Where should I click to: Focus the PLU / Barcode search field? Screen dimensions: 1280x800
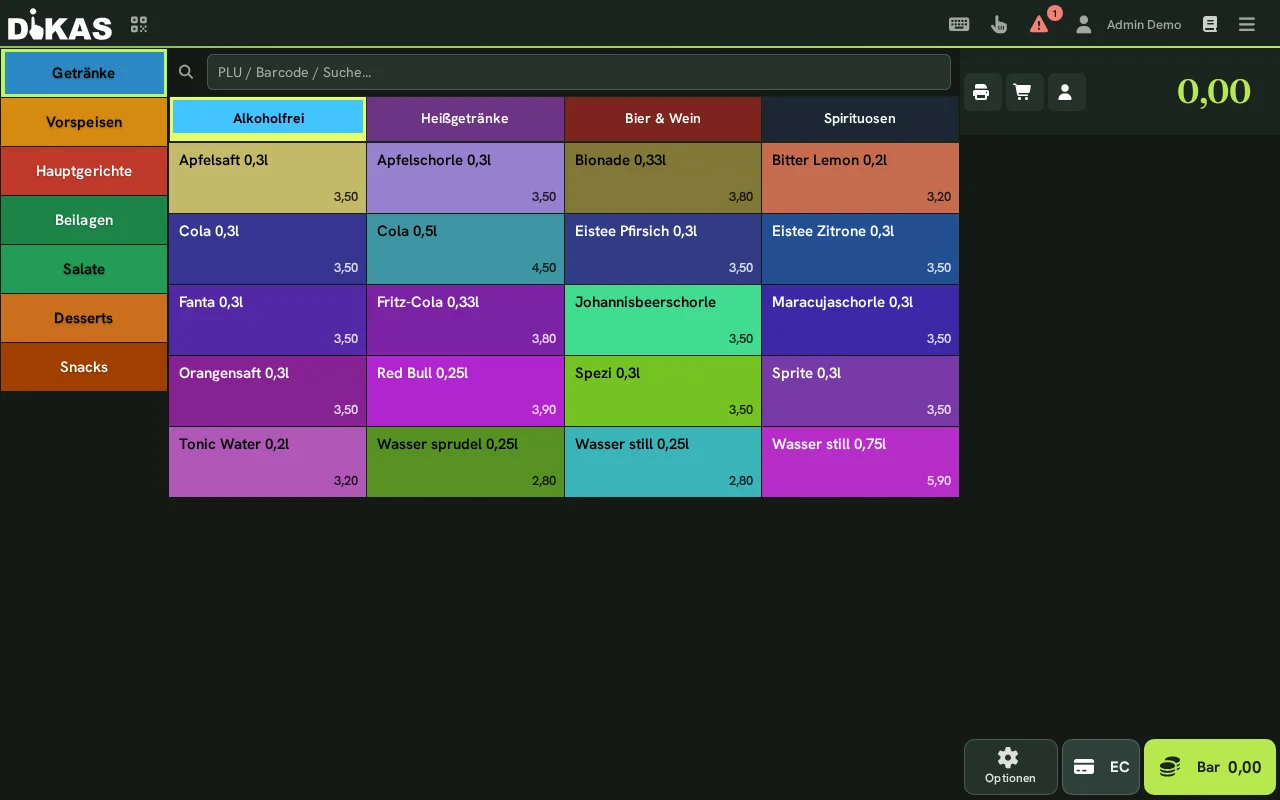[578, 72]
